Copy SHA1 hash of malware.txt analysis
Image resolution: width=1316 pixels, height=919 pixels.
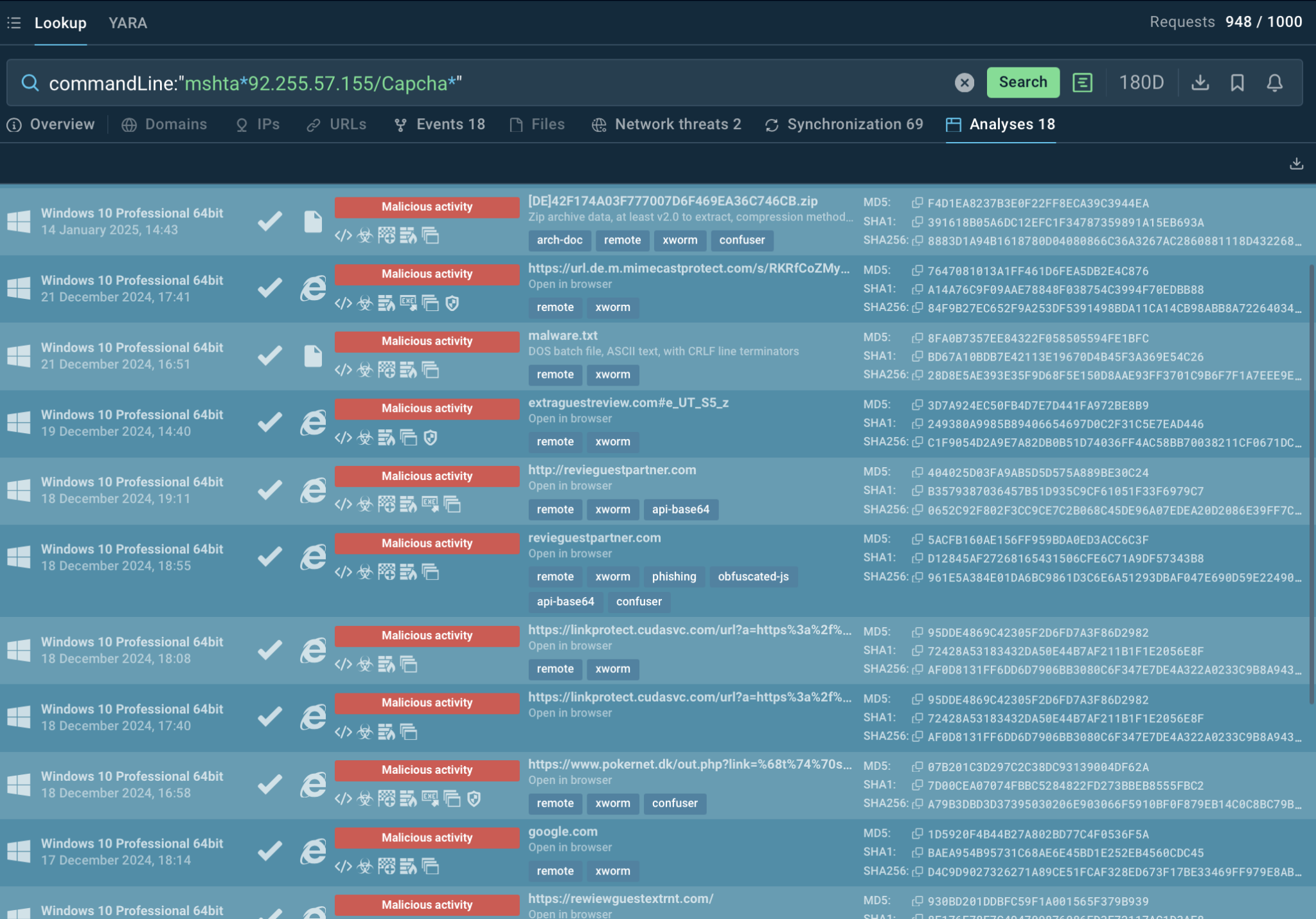point(918,357)
